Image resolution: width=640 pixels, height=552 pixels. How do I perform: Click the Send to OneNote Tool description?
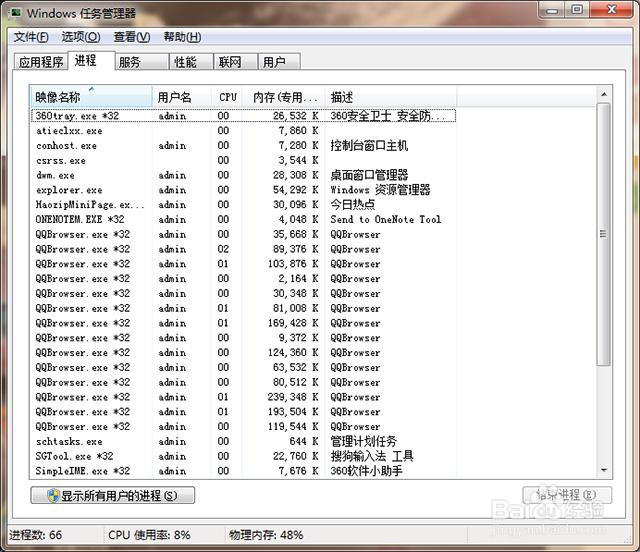point(386,219)
